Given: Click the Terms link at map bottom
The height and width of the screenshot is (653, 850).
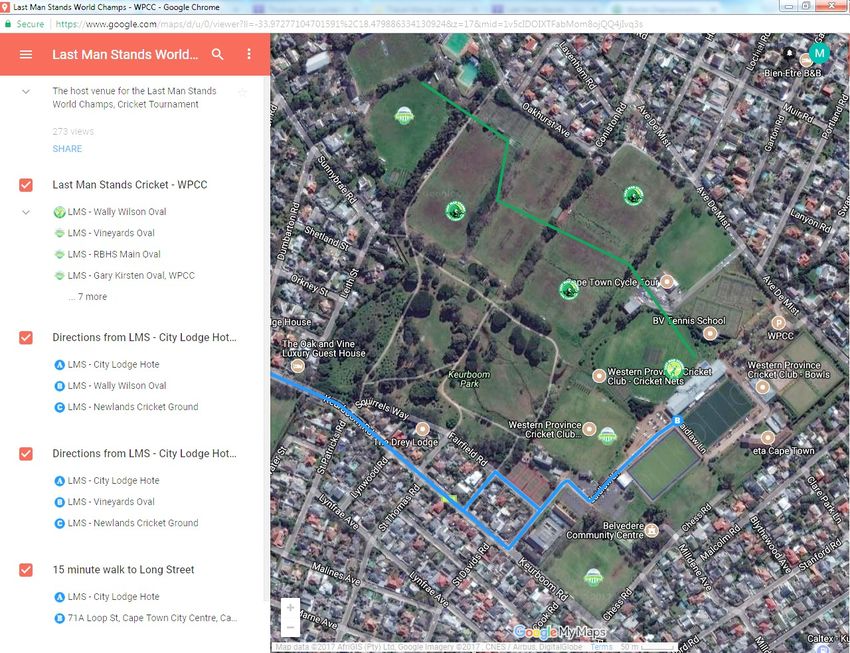Looking at the screenshot, I should (x=601, y=647).
